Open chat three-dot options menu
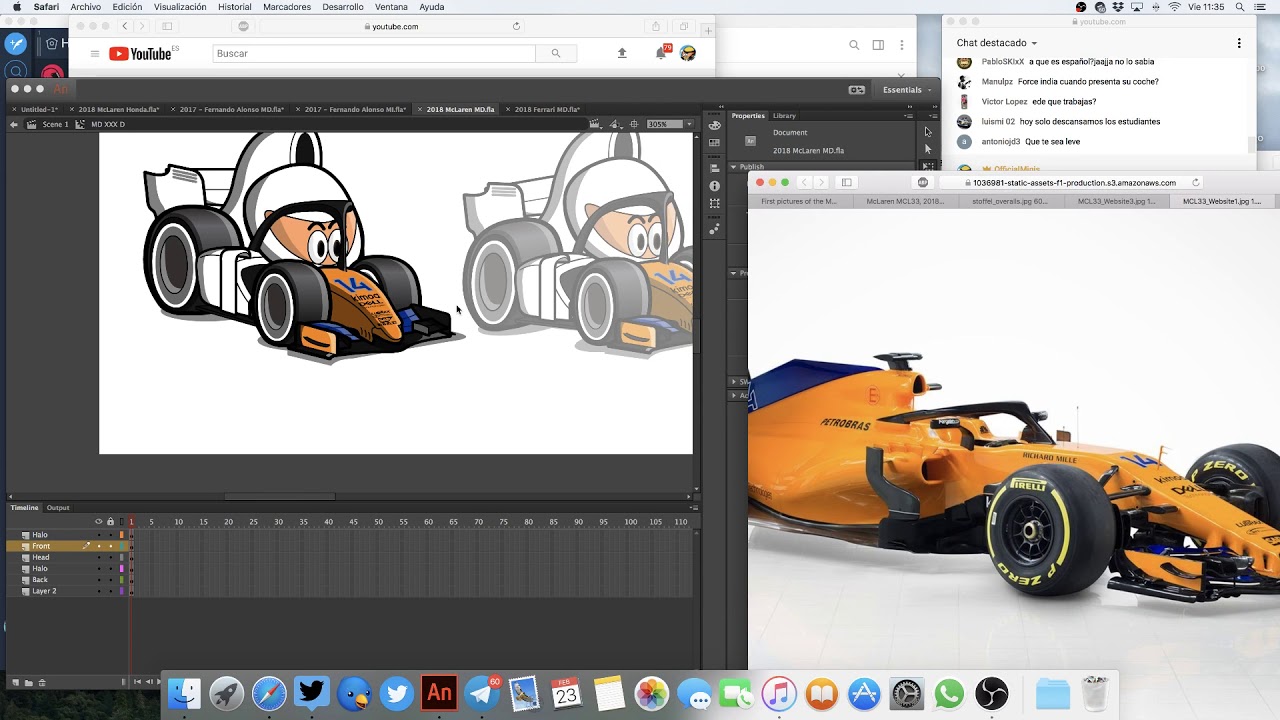Screen dimensions: 1280x720 pyautogui.click(x=1239, y=43)
